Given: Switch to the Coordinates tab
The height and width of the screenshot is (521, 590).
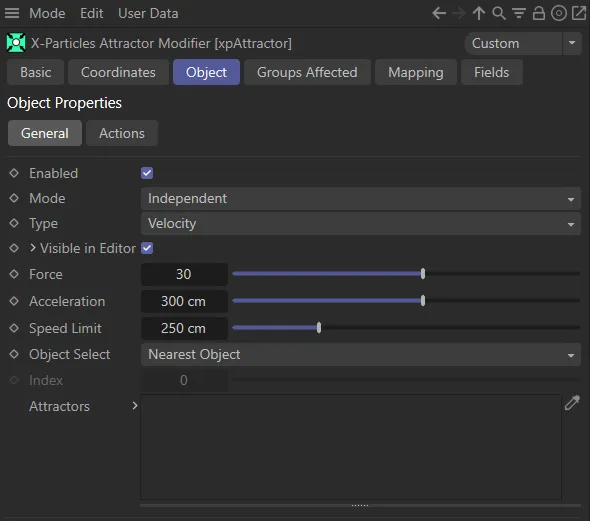Looking at the screenshot, I should click(118, 72).
